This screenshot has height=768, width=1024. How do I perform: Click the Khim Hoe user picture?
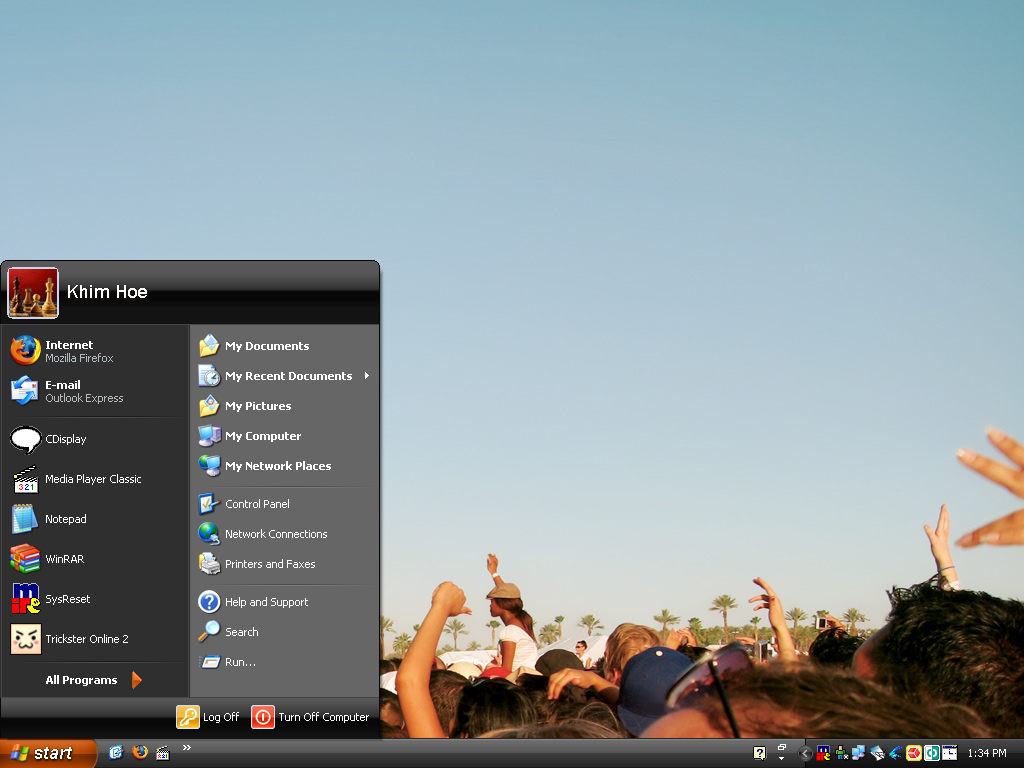(33, 293)
